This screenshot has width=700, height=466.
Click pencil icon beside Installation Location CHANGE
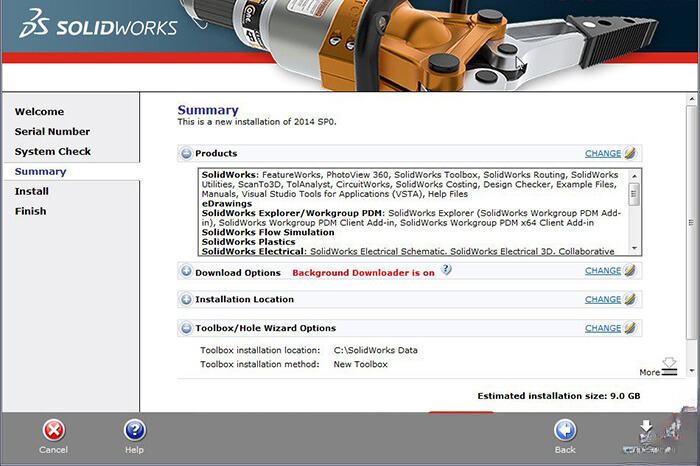point(629,299)
